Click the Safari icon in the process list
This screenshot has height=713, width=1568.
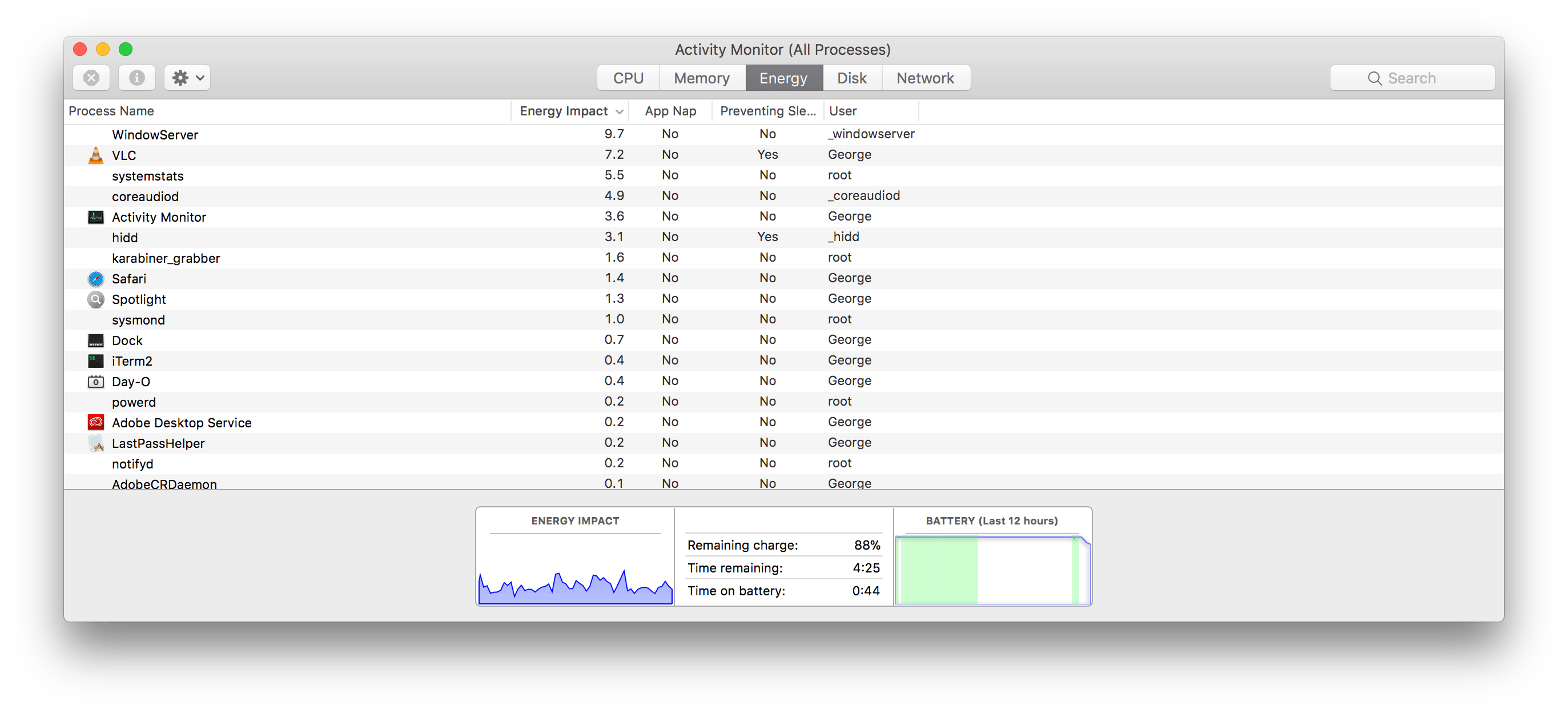(x=95, y=278)
